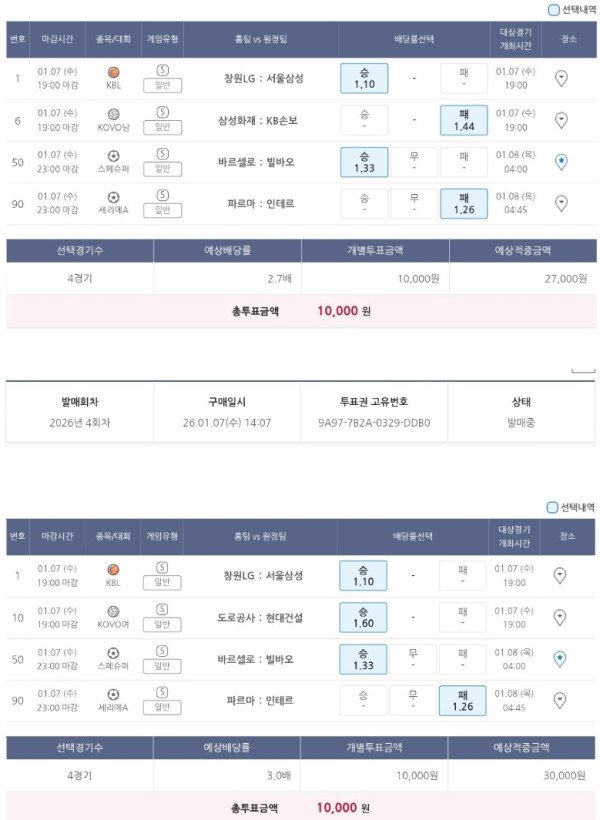Toggle the 선택내역 checkbox above the lower slip

[553, 507]
